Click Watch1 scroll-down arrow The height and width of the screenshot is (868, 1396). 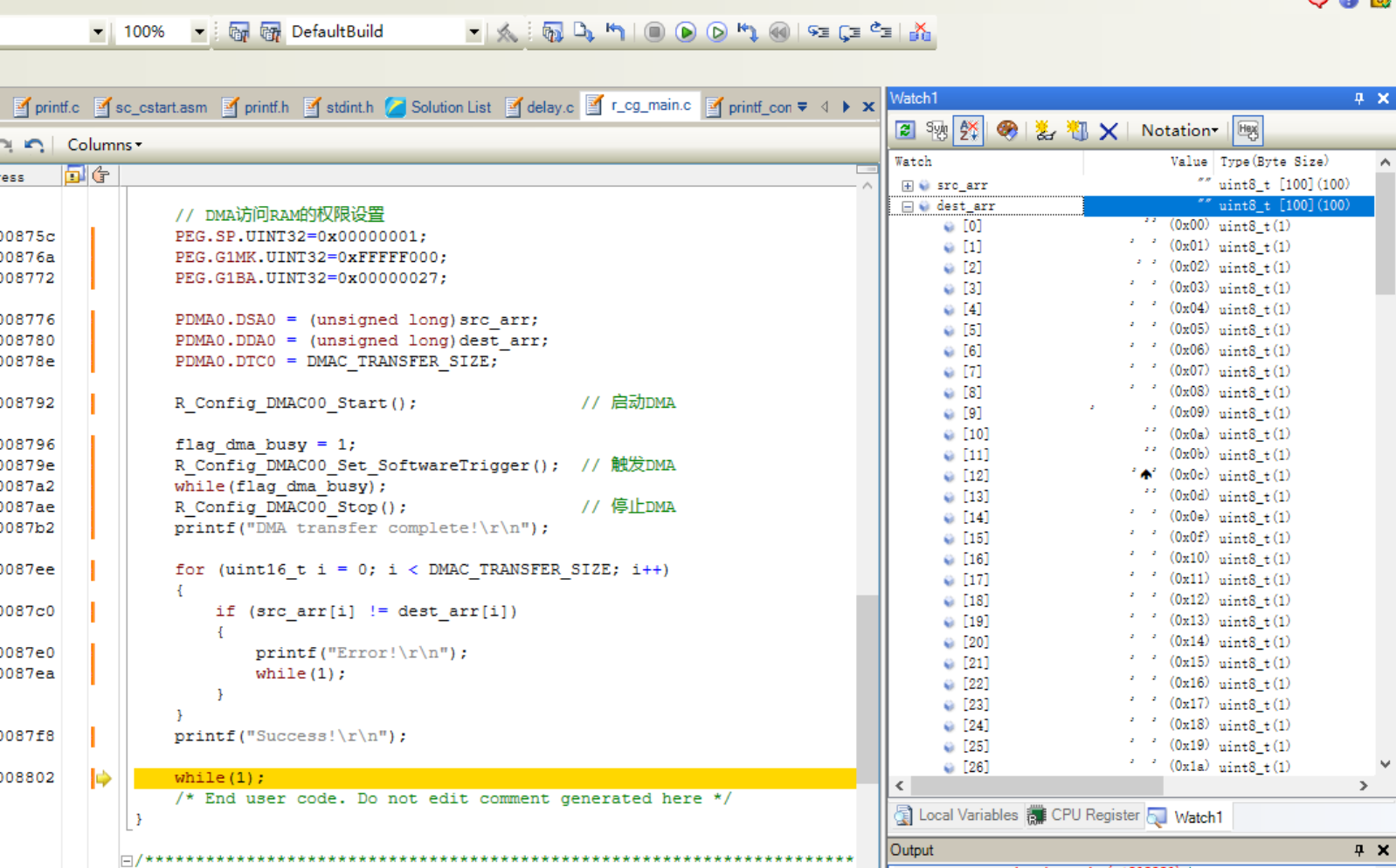[x=1385, y=764]
